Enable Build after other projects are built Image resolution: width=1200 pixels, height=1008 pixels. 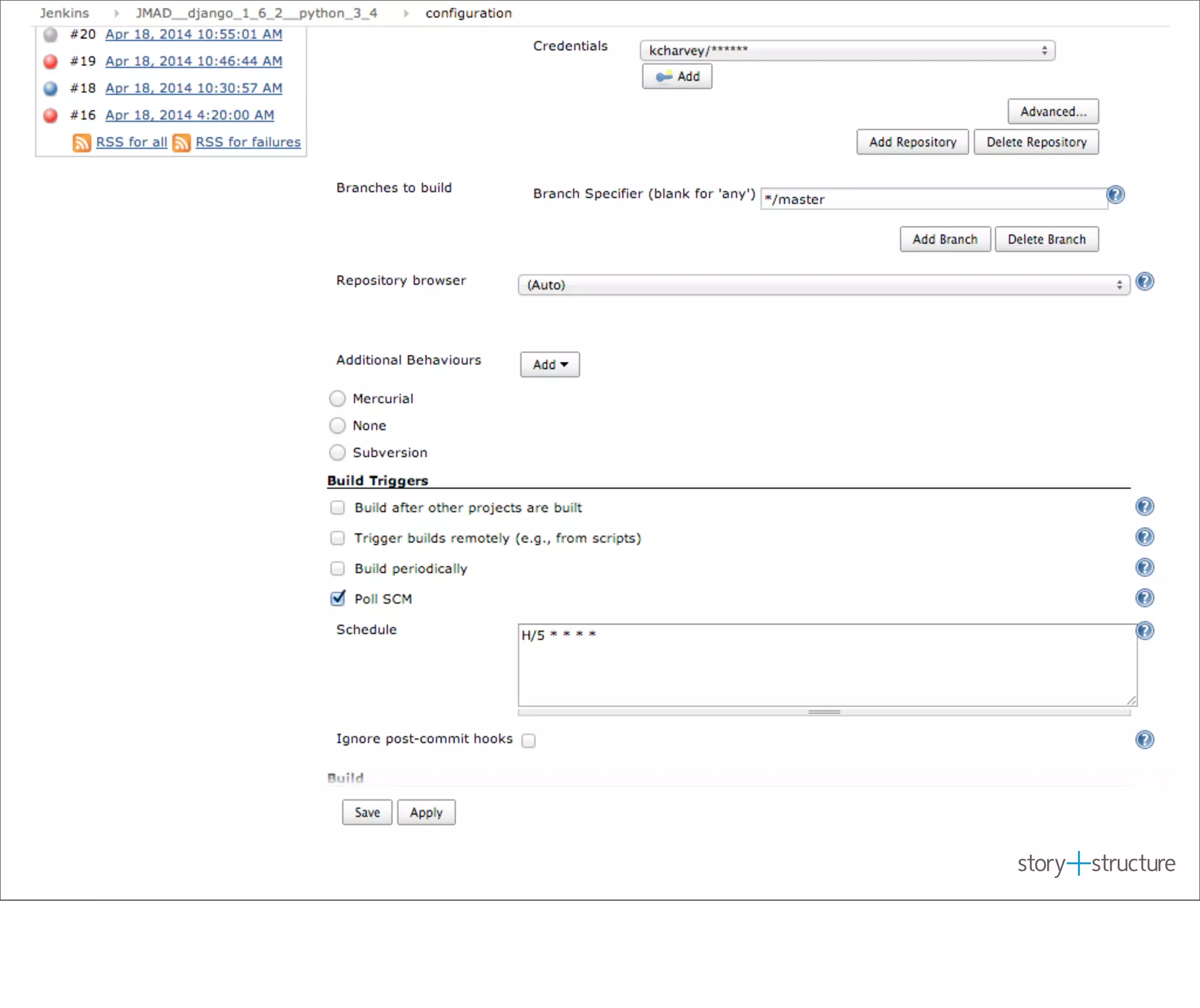tap(337, 508)
